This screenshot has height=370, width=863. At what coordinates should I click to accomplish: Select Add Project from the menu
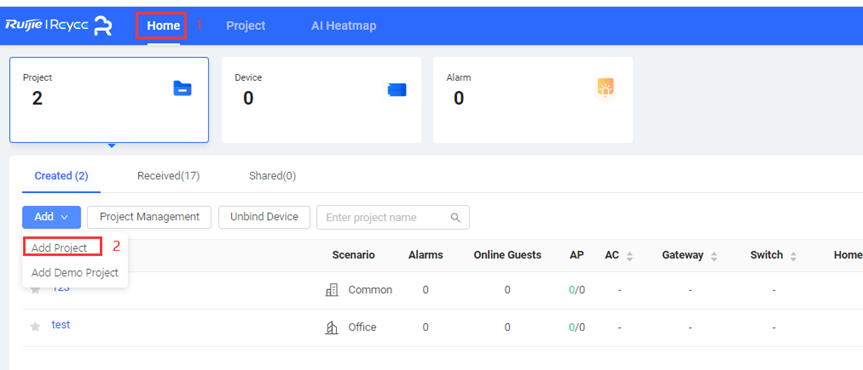point(59,248)
